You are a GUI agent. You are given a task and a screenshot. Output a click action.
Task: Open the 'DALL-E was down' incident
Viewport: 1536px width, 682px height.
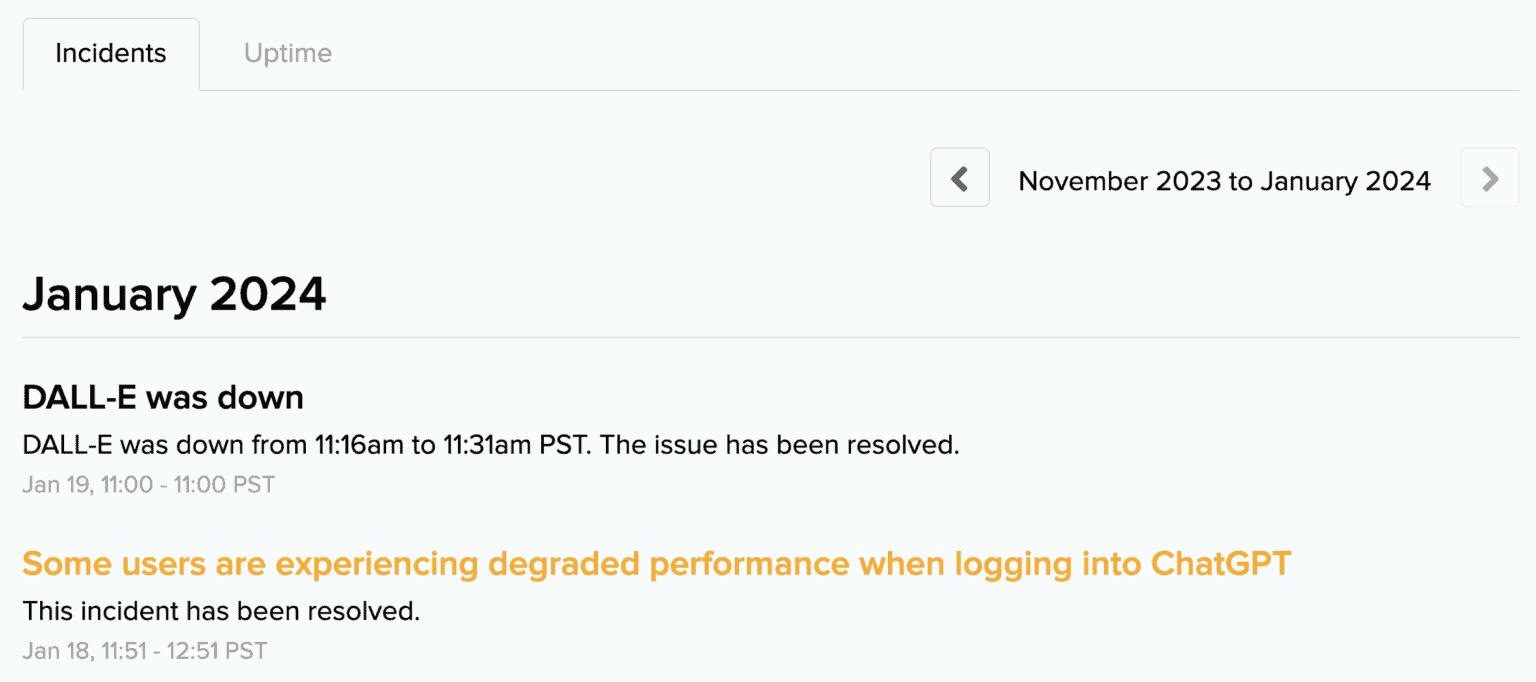(x=163, y=397)
